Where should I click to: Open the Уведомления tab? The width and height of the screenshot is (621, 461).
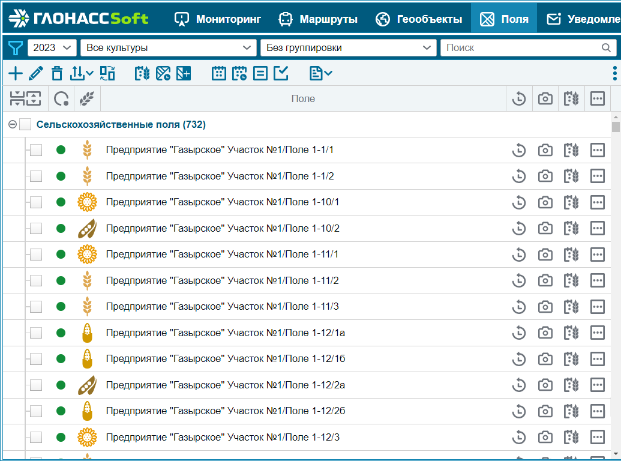tap(582, 19)
